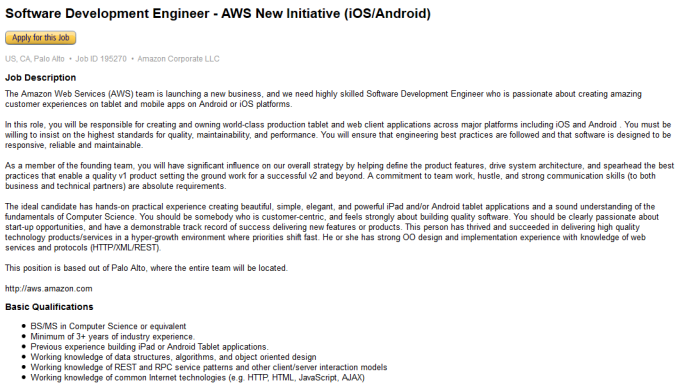Viewport: 680px width, 388px height.
Task: Click the US, CA, Palo Alto location
Action: 35,59
